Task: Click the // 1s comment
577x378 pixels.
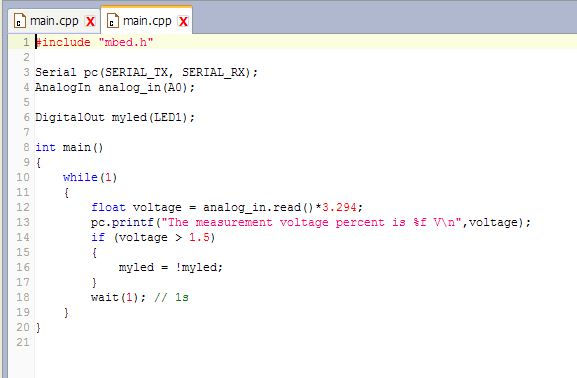Action: coord(171,297)
